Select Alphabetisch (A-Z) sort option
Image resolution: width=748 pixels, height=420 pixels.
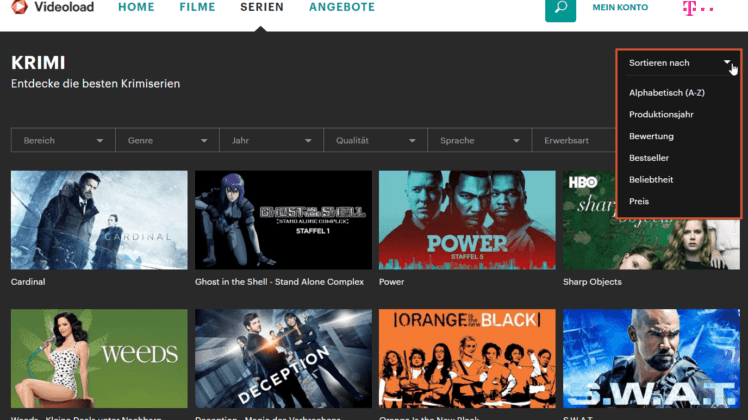(x=666, y=93)
